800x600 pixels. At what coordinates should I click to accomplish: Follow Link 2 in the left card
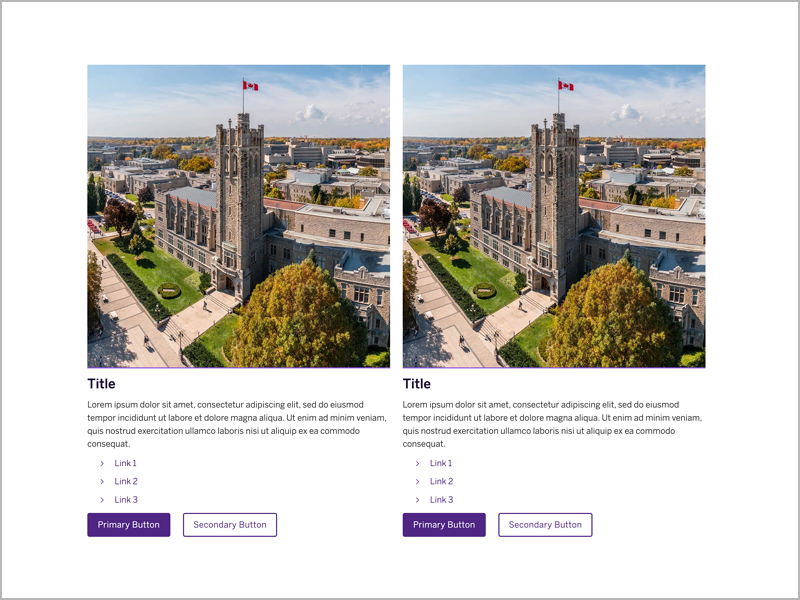point(126,482)
